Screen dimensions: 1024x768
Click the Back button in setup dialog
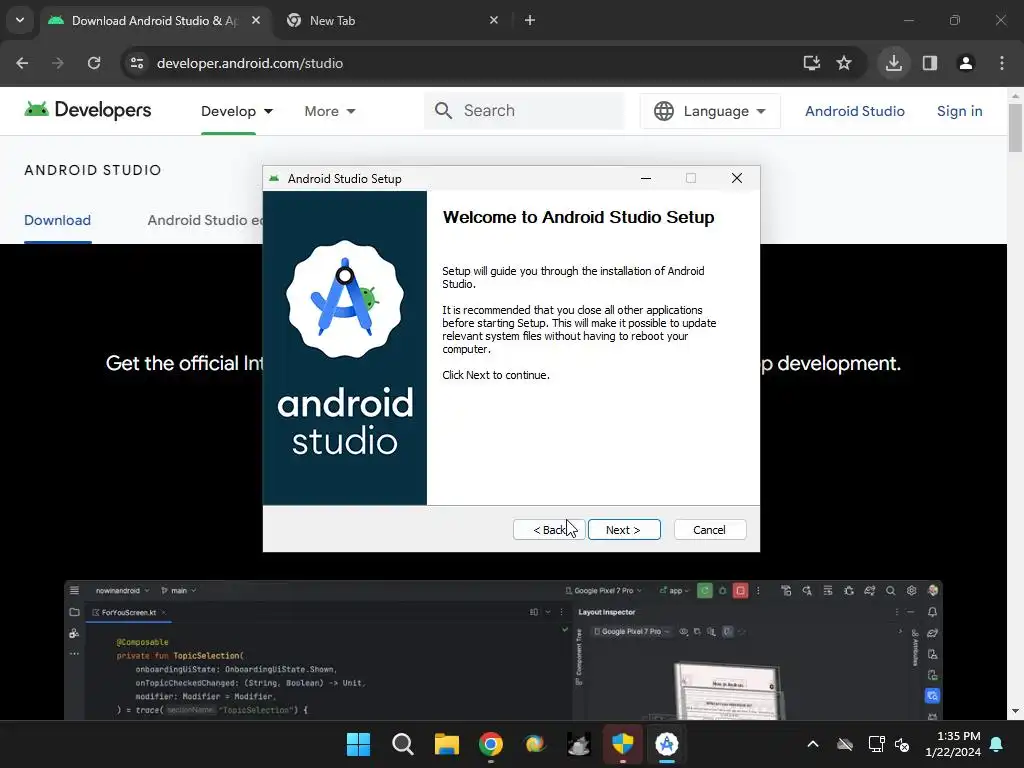(549, 530)
